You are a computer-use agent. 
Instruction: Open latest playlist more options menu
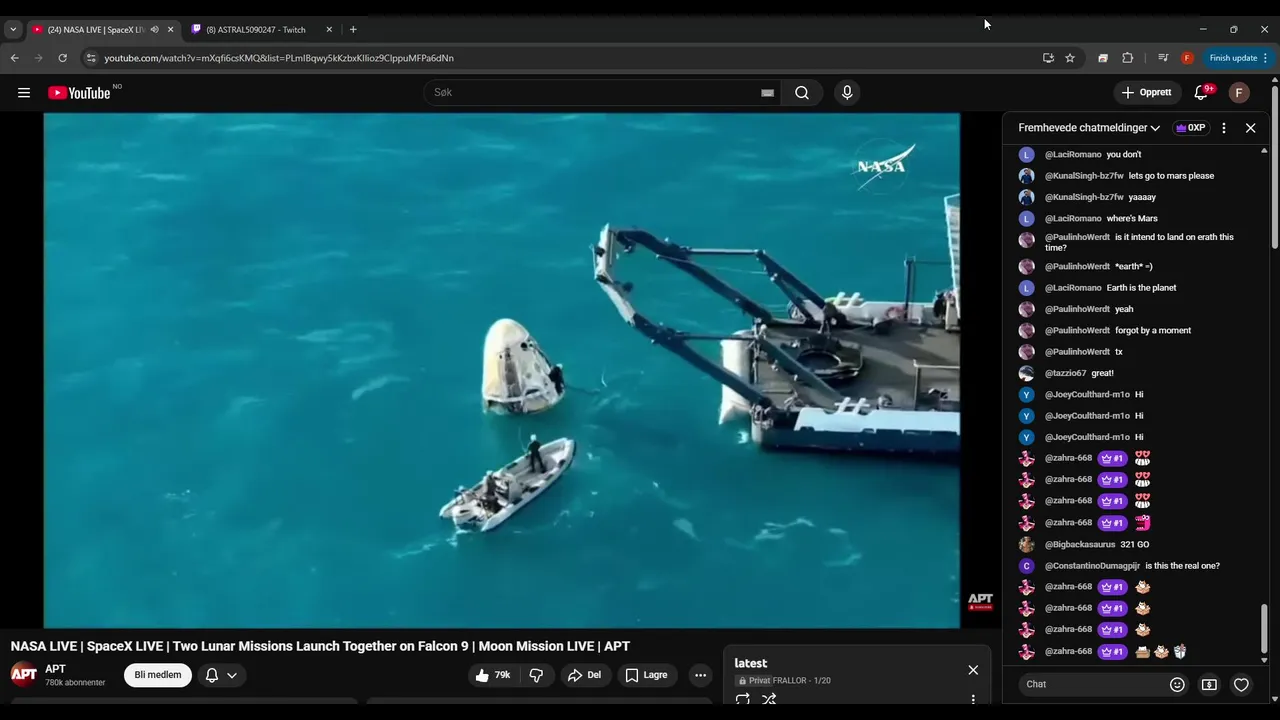coord(973,700)
